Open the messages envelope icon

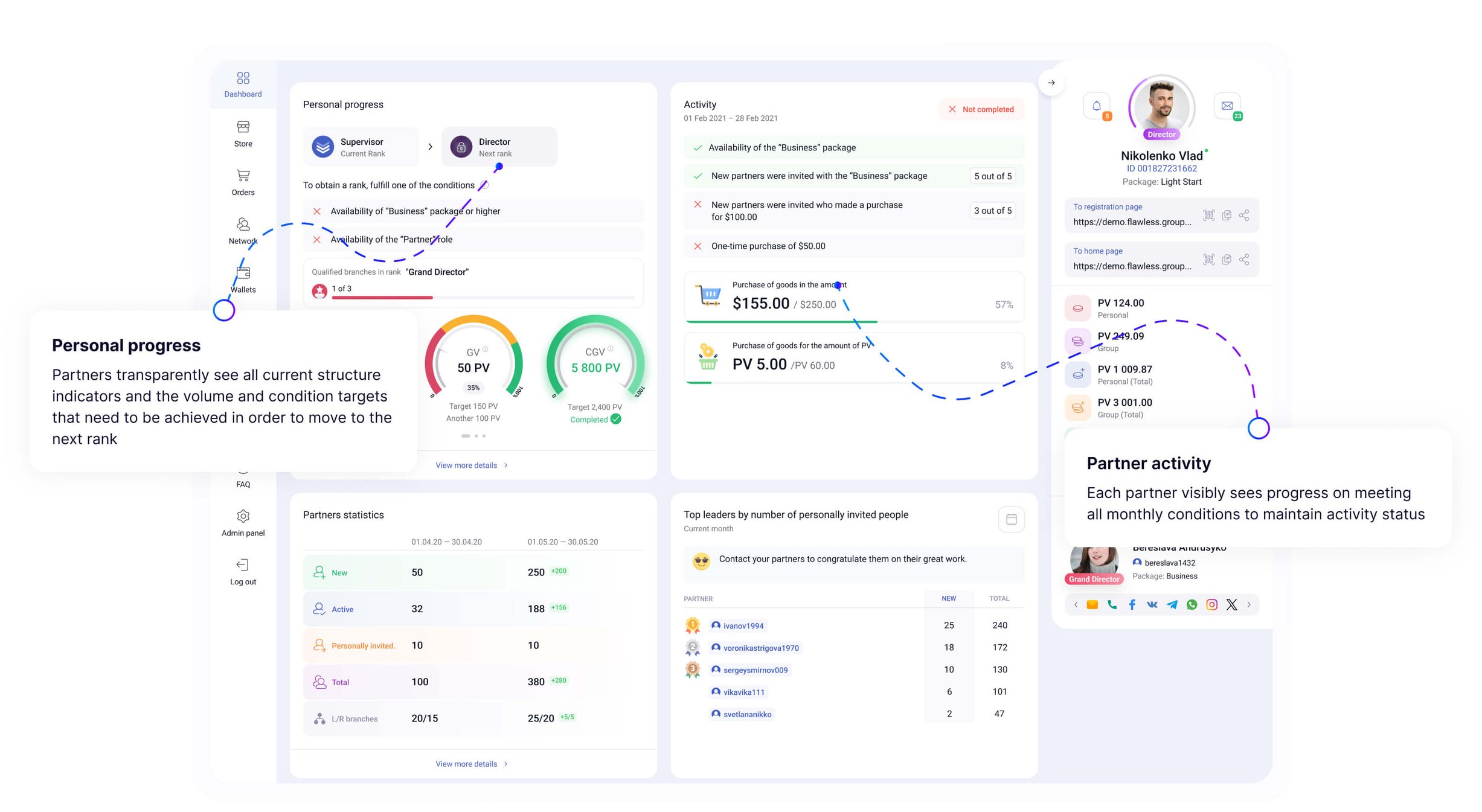[1227, 106]
